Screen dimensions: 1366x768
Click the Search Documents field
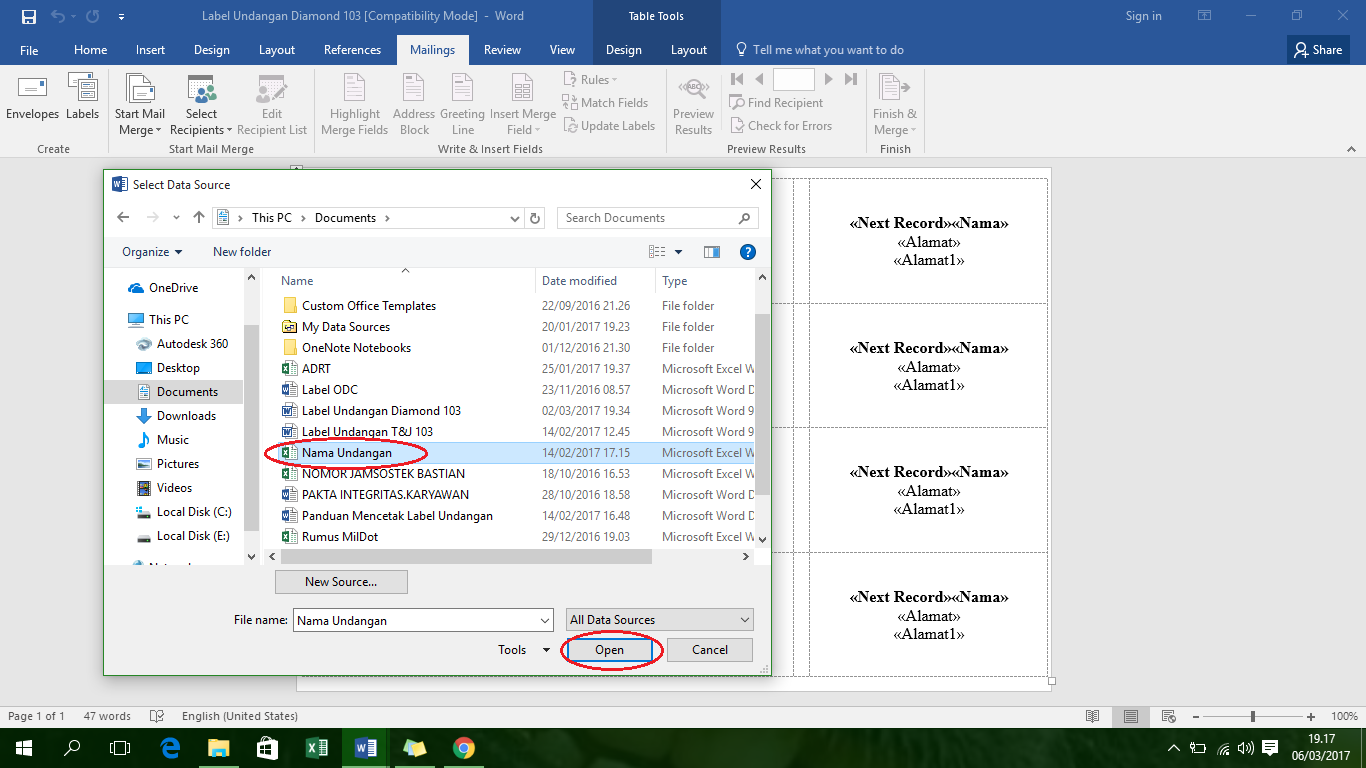coord(658,218)
